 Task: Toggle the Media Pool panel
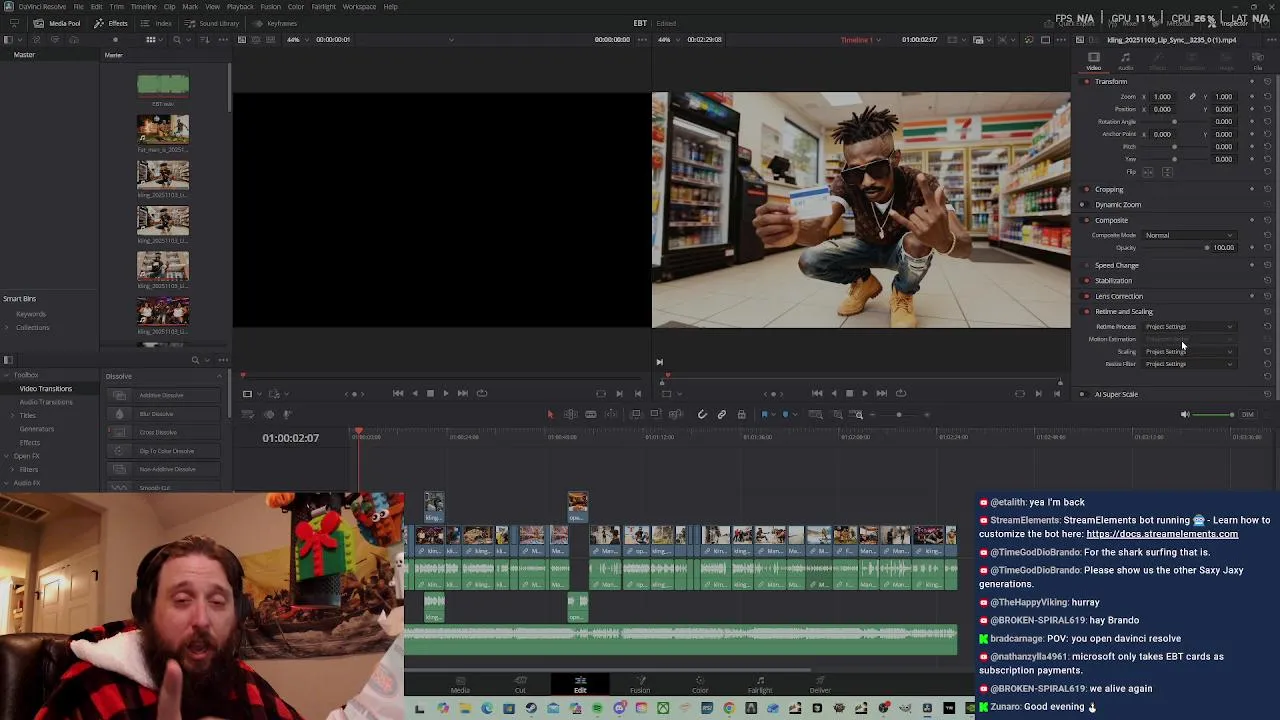point(58,23)
